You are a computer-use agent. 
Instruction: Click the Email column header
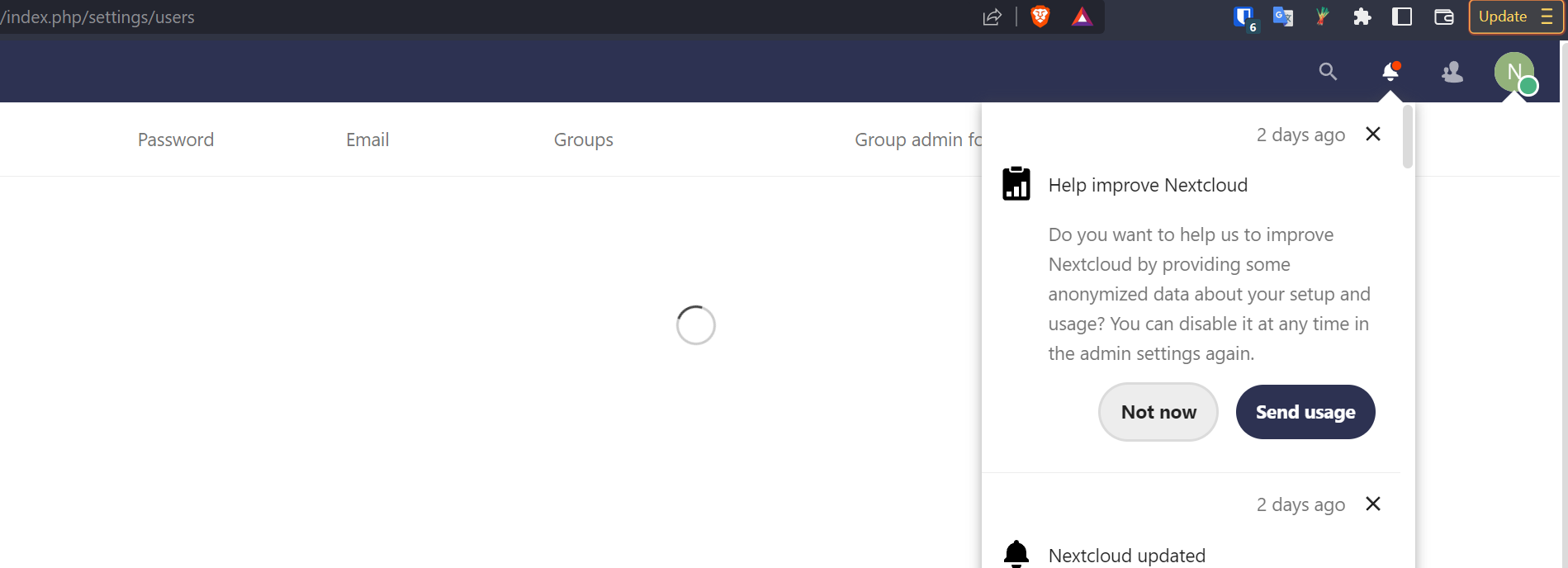point(367,140)
